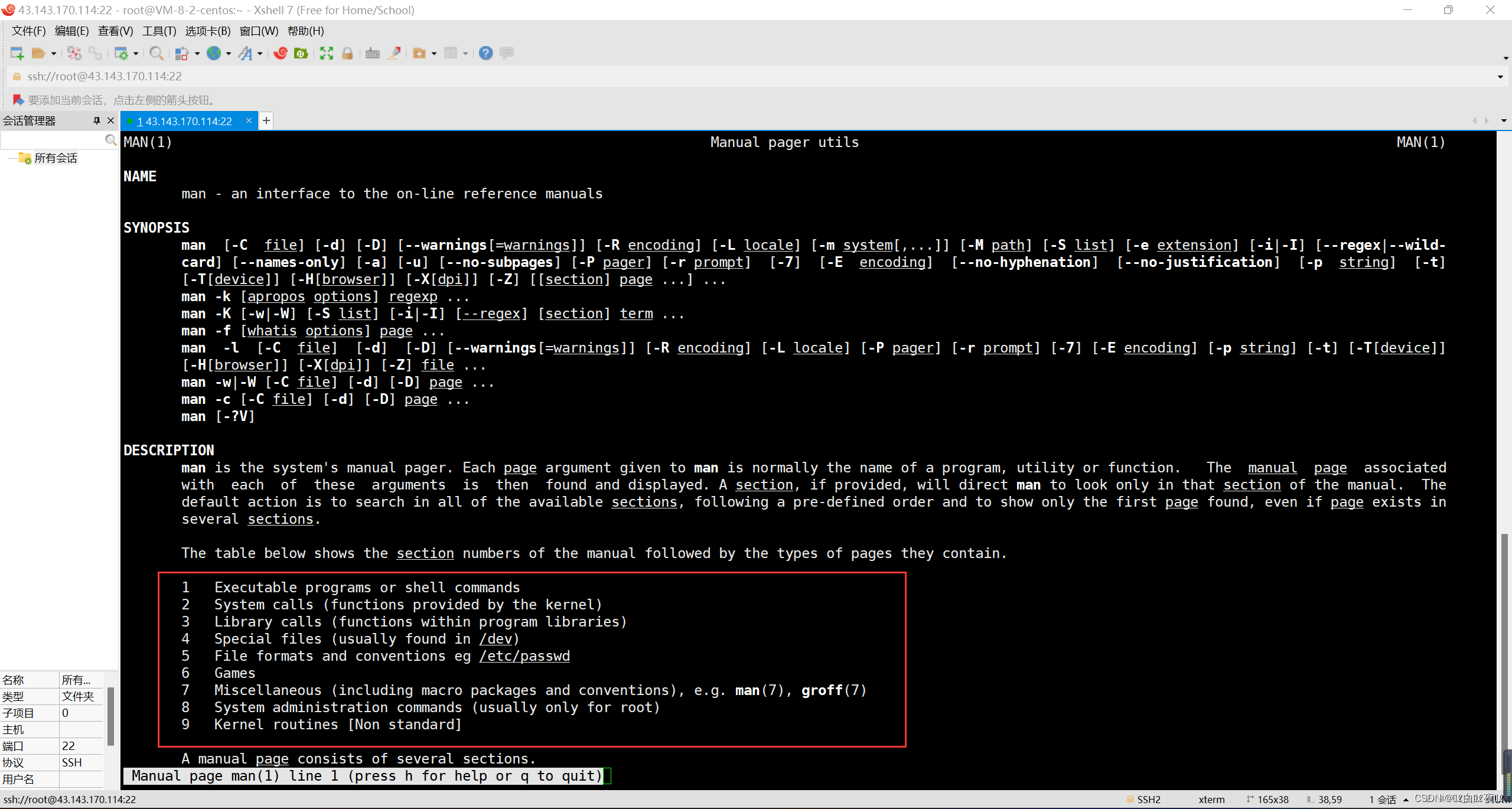Click the add-session bookmark arrow icon
The height and width of the screenshot is (809, 1512).
click(x=18, y=100)
